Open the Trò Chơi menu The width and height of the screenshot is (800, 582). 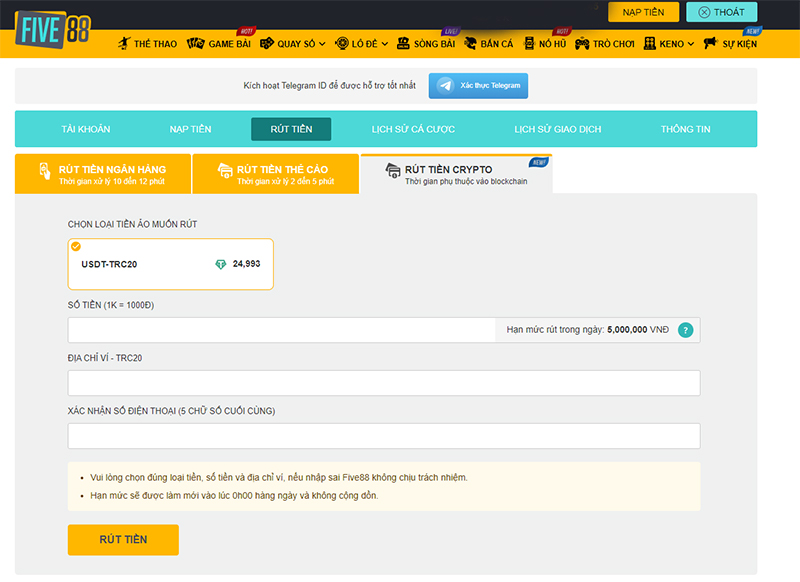click(605, 44)
